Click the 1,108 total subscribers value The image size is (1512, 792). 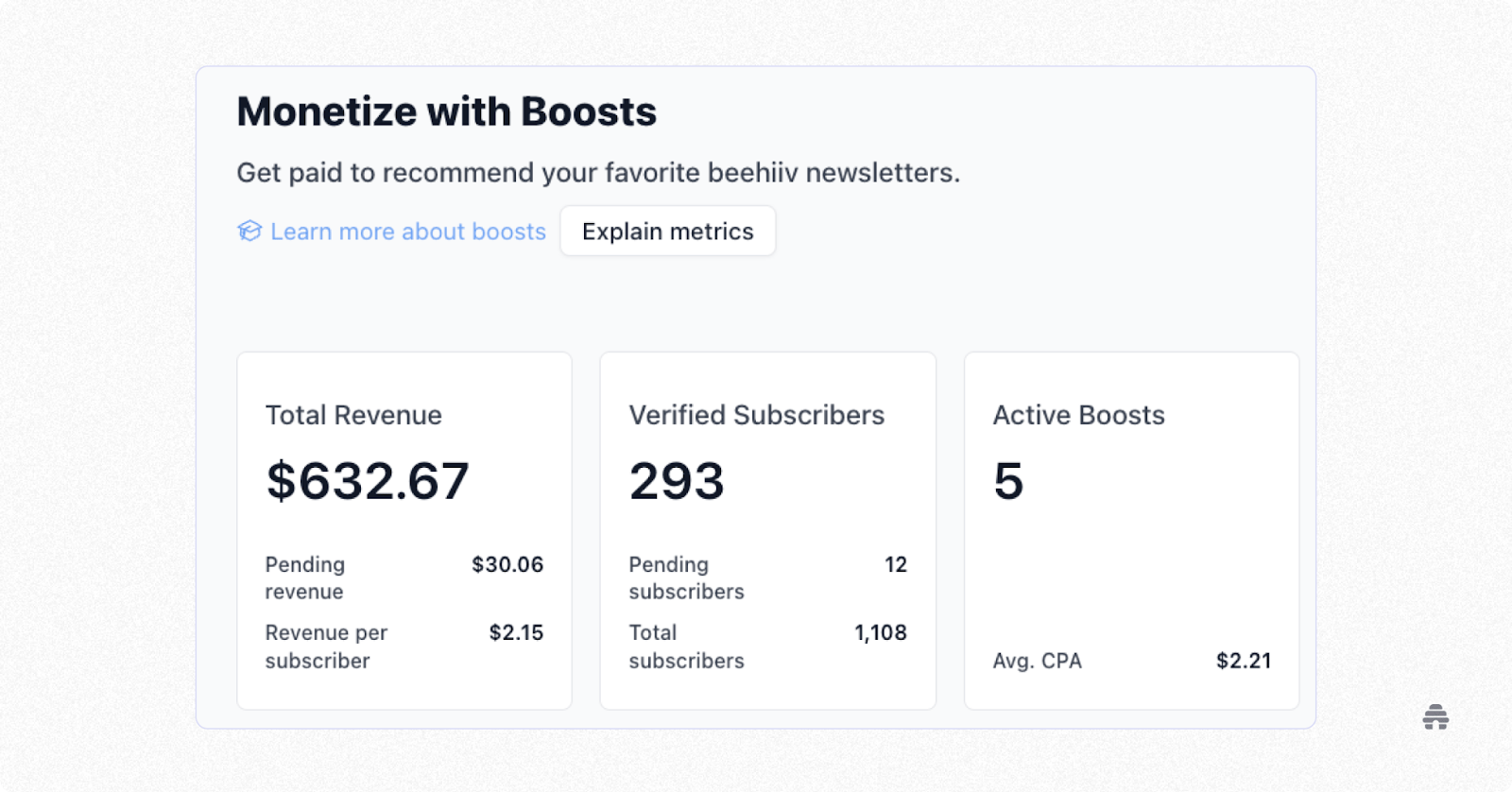coord(880,632)
